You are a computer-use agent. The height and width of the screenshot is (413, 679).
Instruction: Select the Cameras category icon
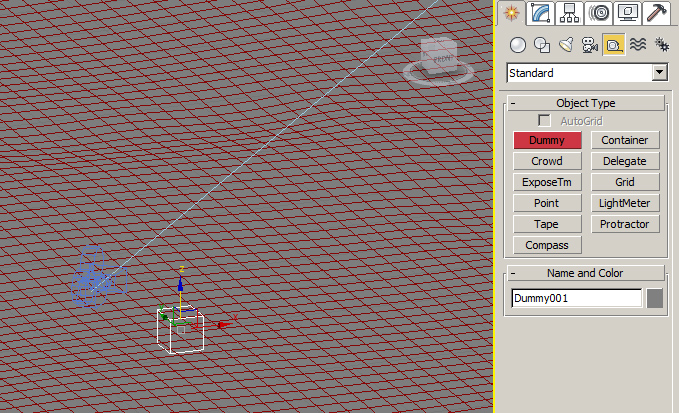tap(590, 45)
